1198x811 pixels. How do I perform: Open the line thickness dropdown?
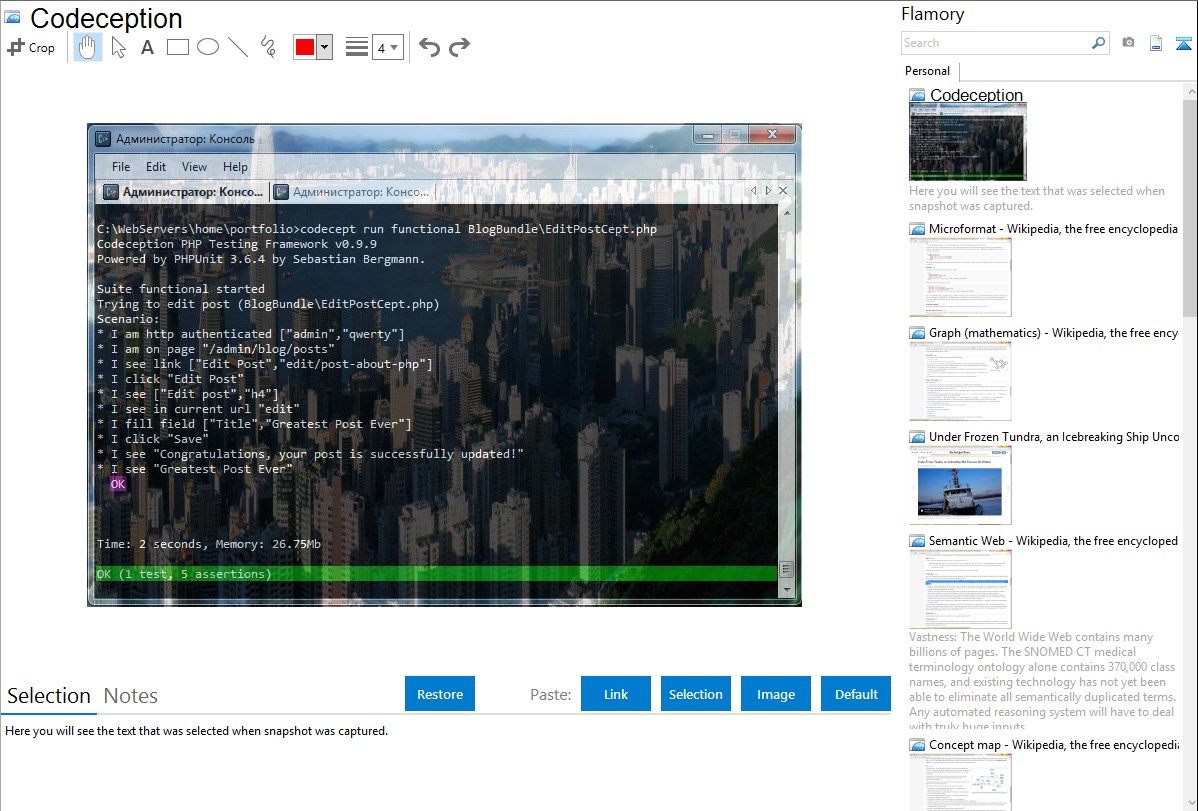(x=387, y=47)
